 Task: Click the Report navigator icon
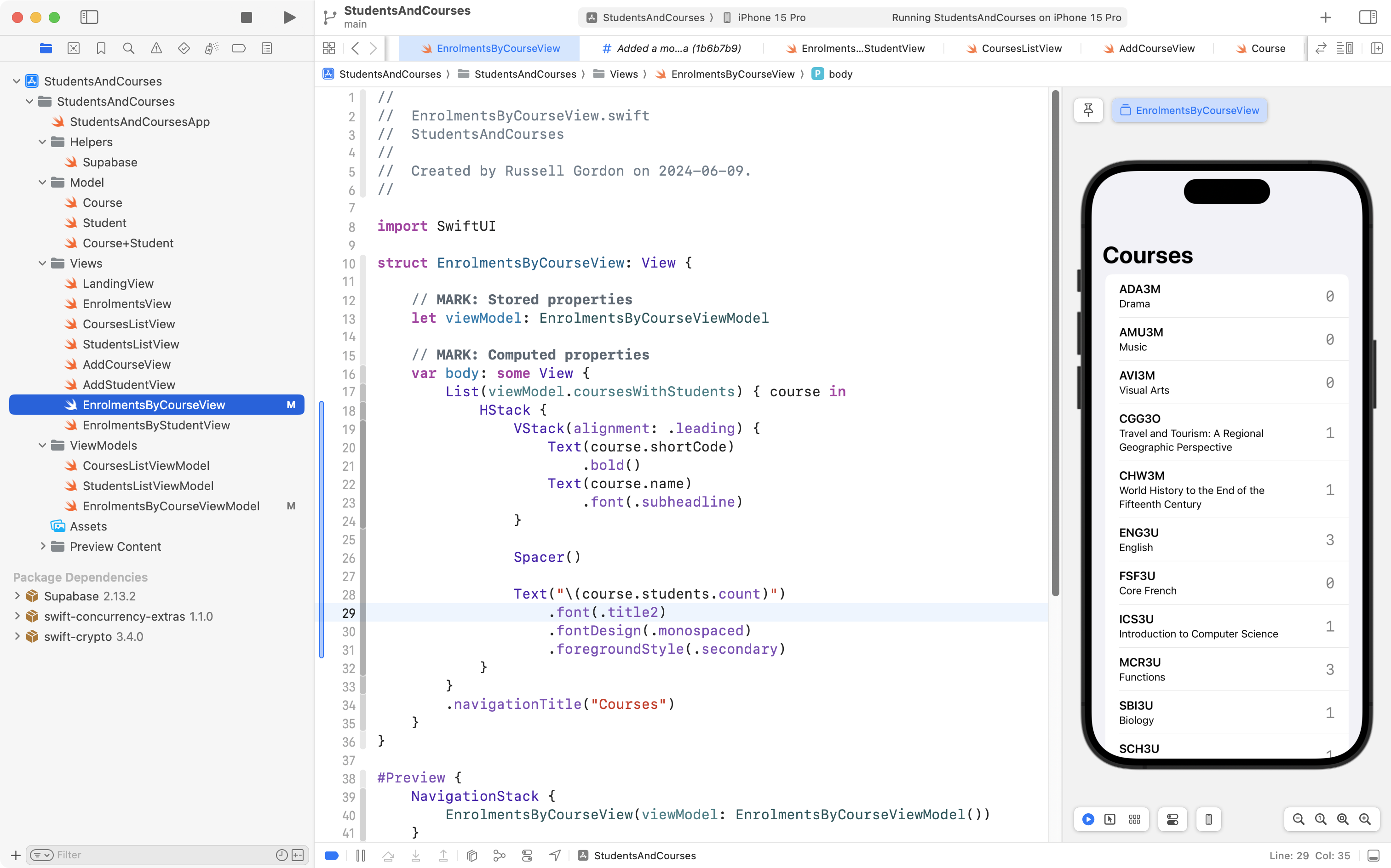(266, 48)
